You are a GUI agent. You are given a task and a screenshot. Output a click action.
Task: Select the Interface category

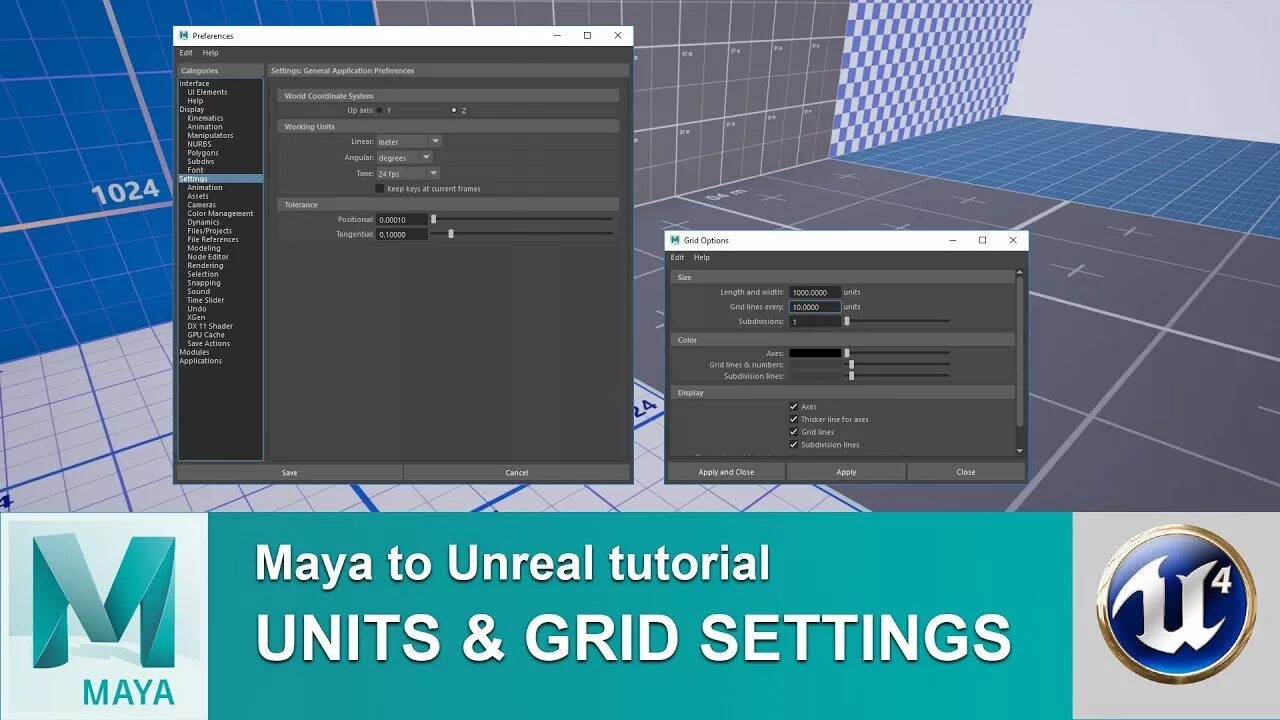pyautogui.click(x=195, y=83)
